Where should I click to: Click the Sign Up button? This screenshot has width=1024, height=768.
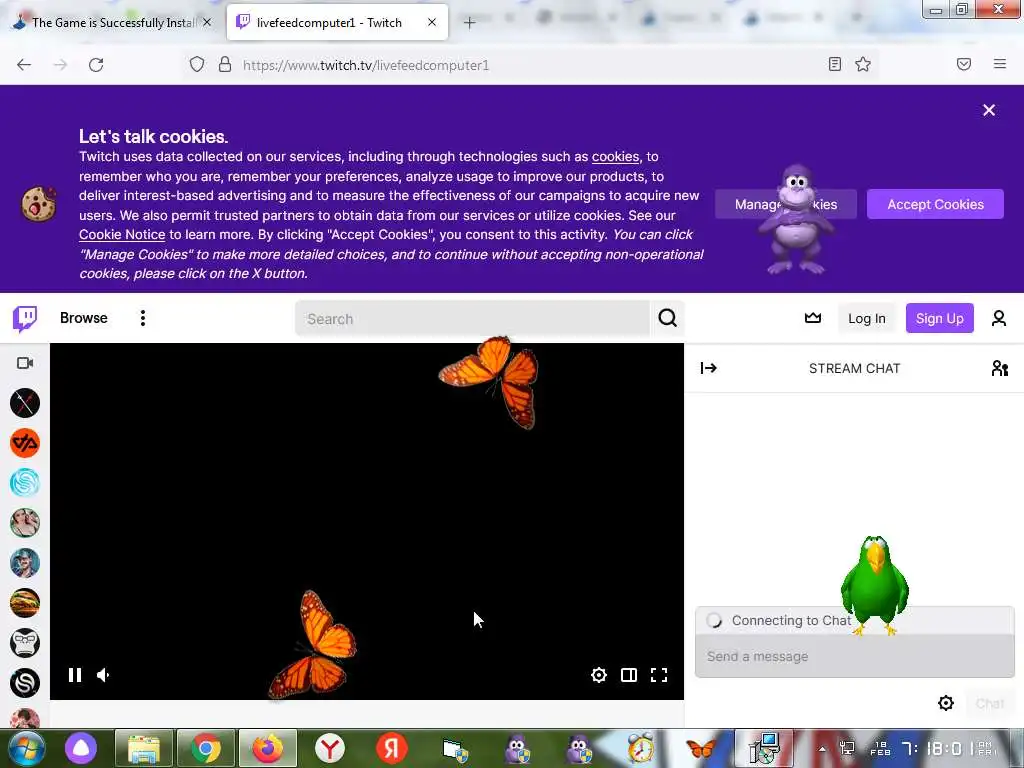click(939, 318)
